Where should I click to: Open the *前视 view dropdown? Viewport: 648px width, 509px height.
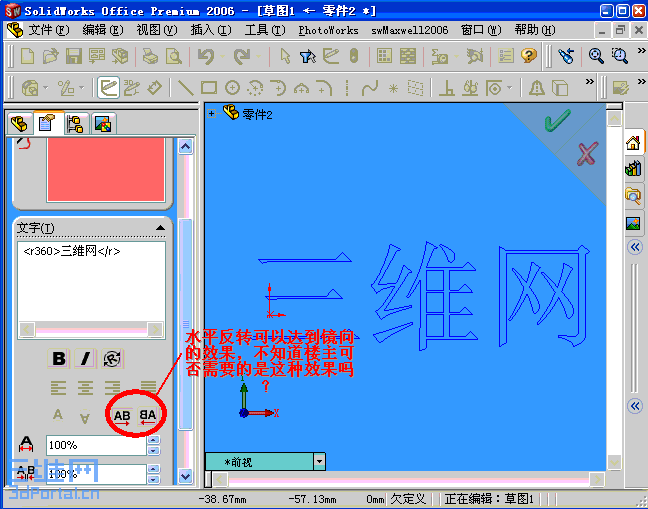pyautogui.click(x=319, y=461)
